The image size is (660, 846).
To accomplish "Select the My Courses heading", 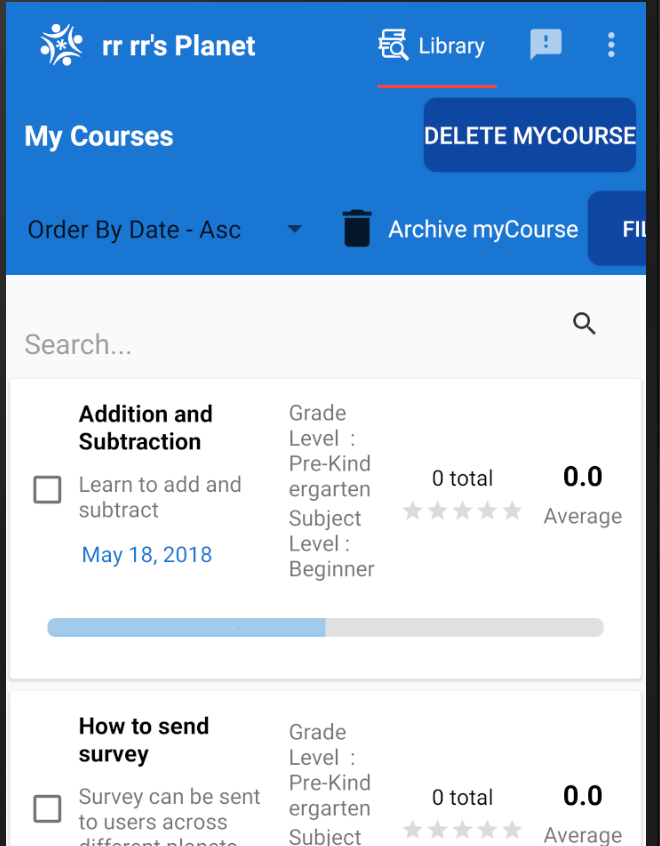I will 98,136.
